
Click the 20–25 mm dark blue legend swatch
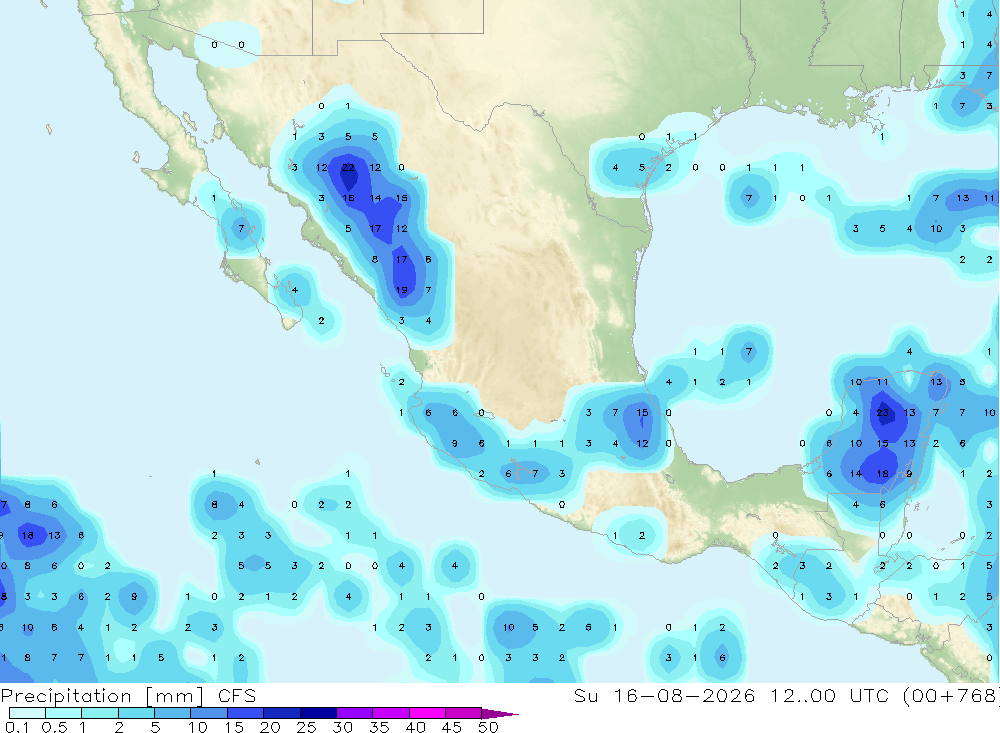click(x=282, y=713)
